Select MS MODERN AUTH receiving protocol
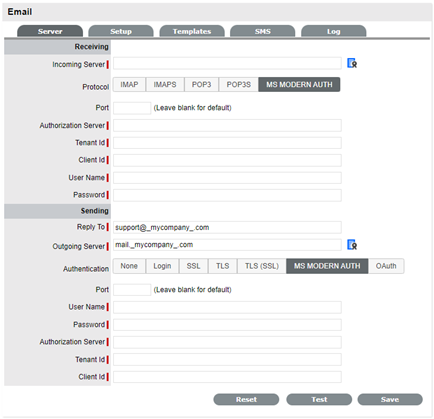434x419 pixels. point(299,85)
